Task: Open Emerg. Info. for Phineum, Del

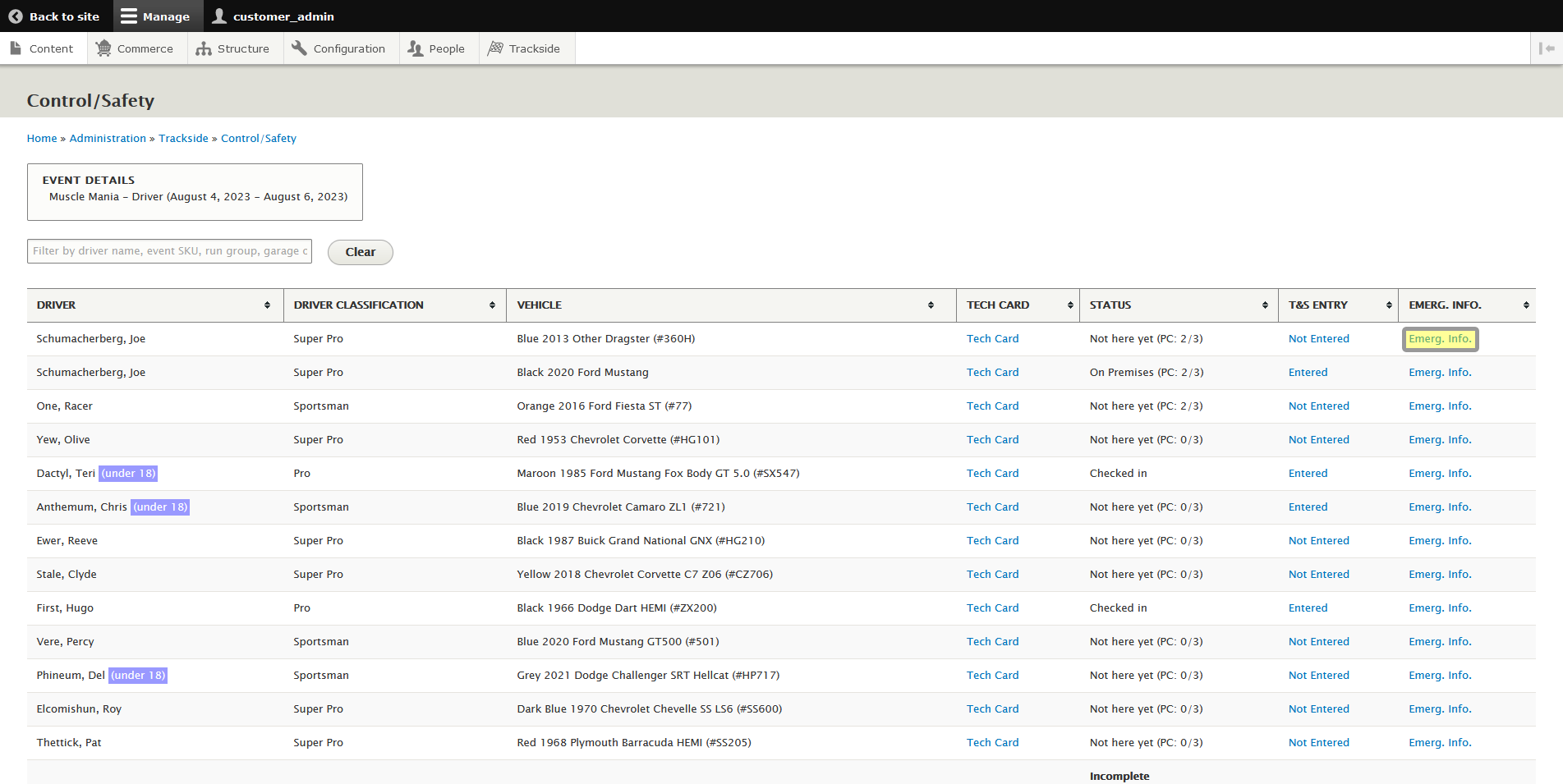Action: pyautogui.click(x=1440, y=676)
